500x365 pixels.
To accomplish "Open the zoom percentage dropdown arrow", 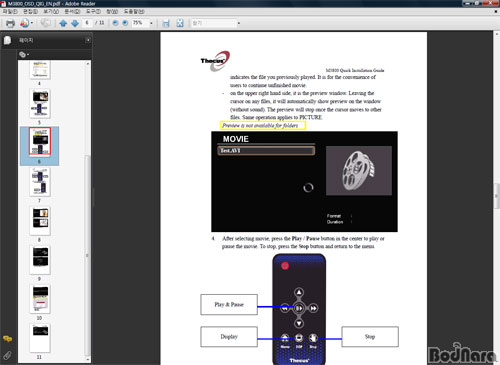I will tap(151, 23).
